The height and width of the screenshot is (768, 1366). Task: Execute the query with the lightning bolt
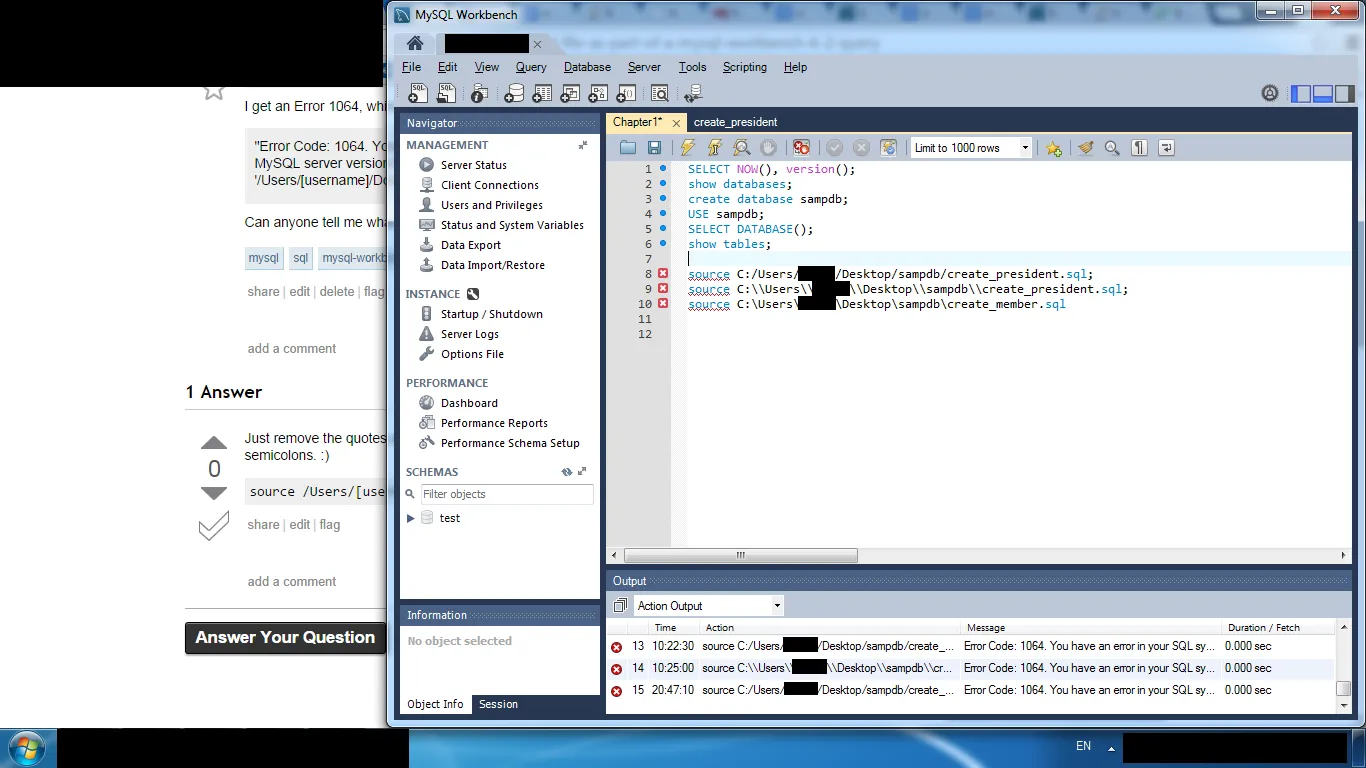click(688, 148)
